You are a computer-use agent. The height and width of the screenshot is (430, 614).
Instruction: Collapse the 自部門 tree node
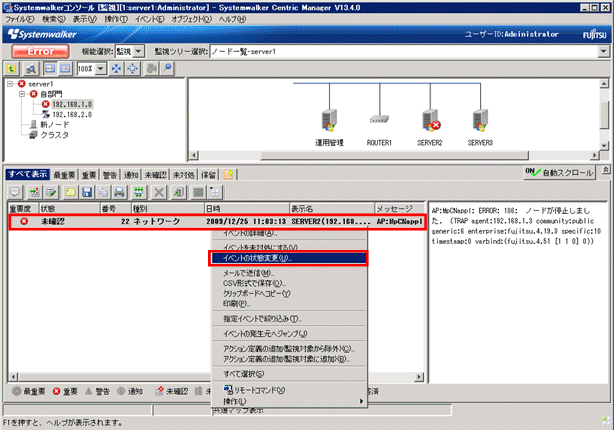click(x=22, y=94)
